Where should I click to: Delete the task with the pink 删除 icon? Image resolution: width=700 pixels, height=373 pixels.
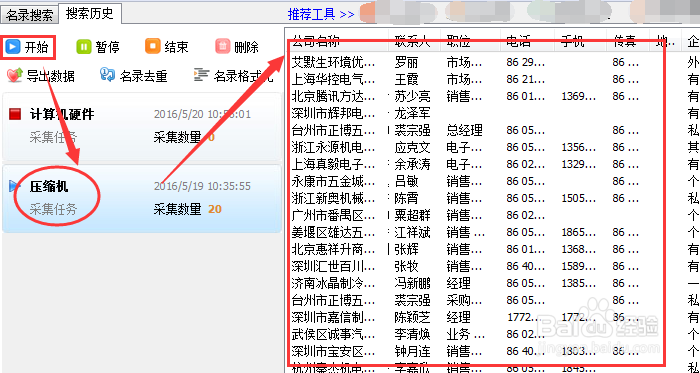tap(222, 46)
